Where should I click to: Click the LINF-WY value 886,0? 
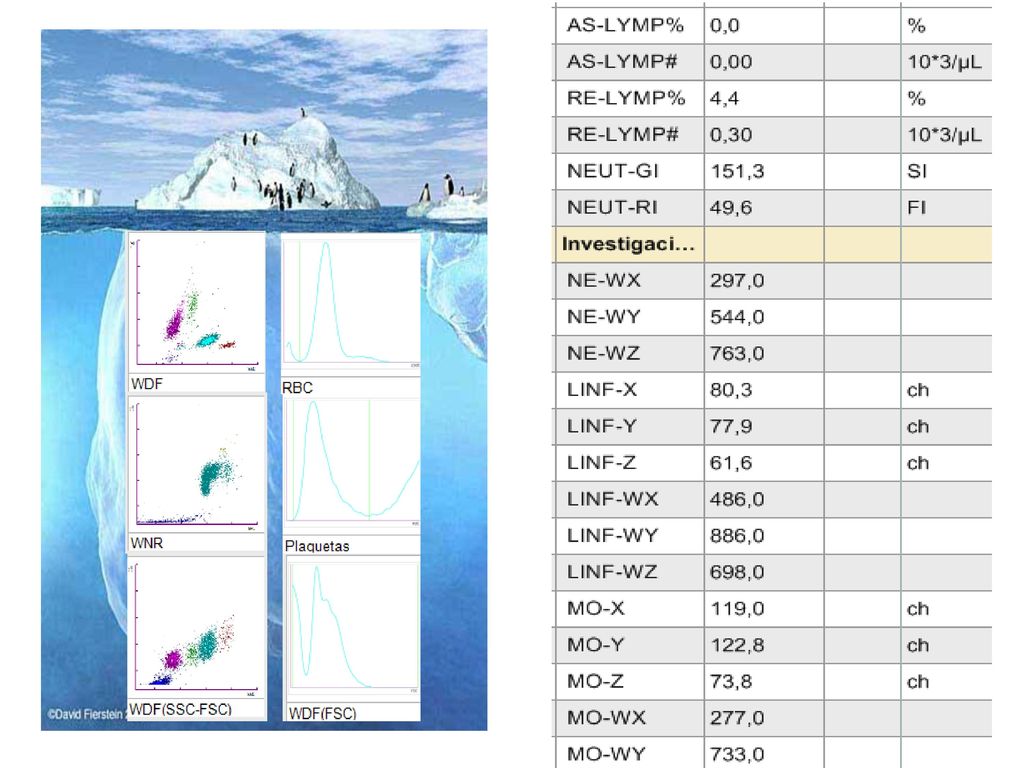click(737, 536)
